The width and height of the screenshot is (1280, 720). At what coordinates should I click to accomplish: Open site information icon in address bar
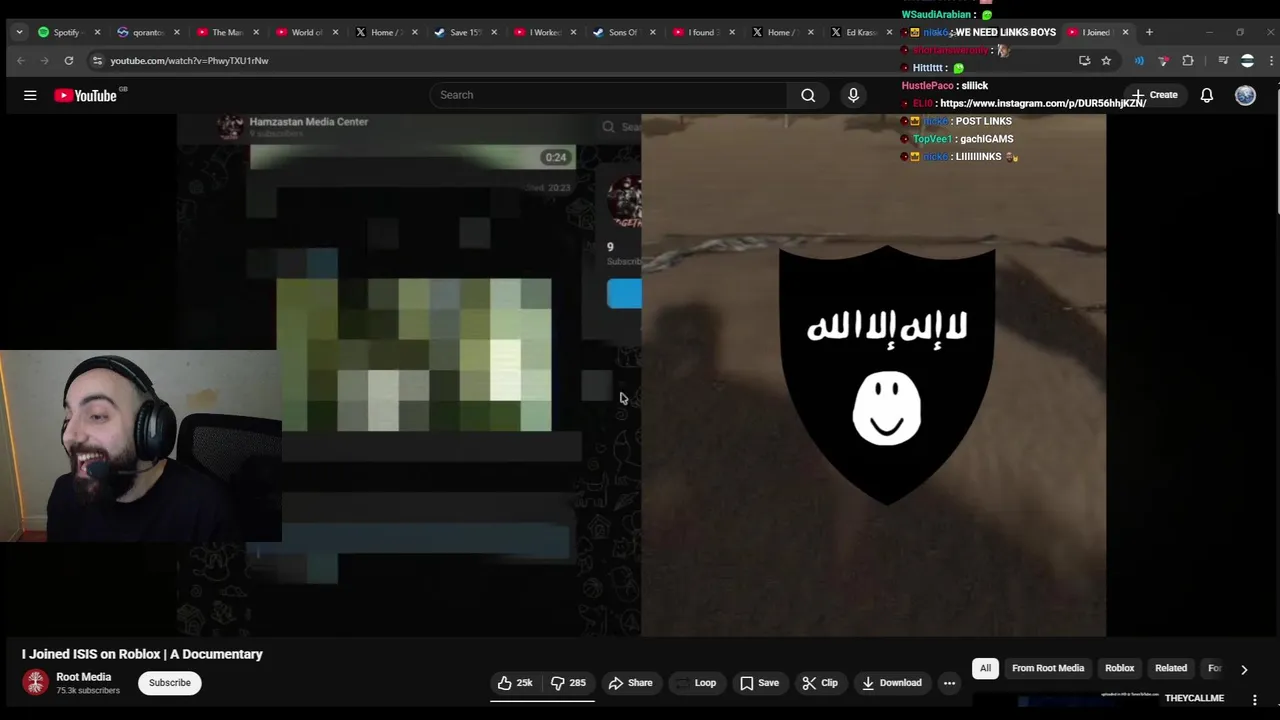[x=97, y=61]
